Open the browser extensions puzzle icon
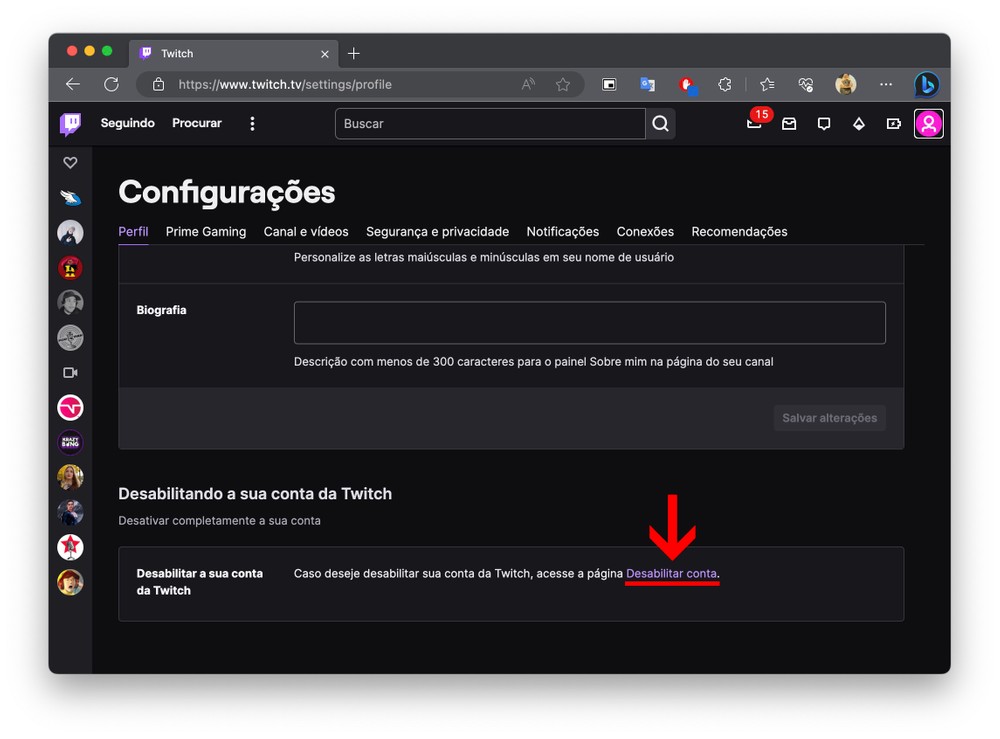Screen dimensions: 1000x739 click(724, 84)
